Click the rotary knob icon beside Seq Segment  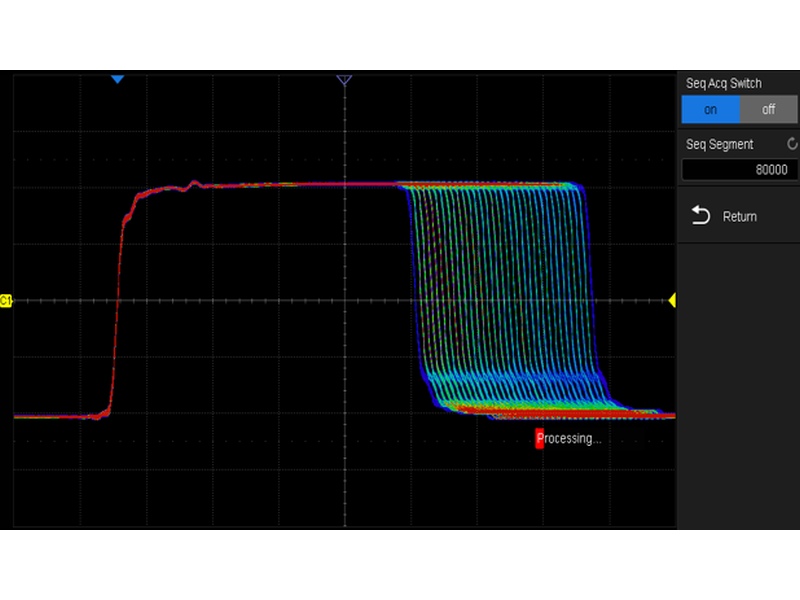click(792, 144)
